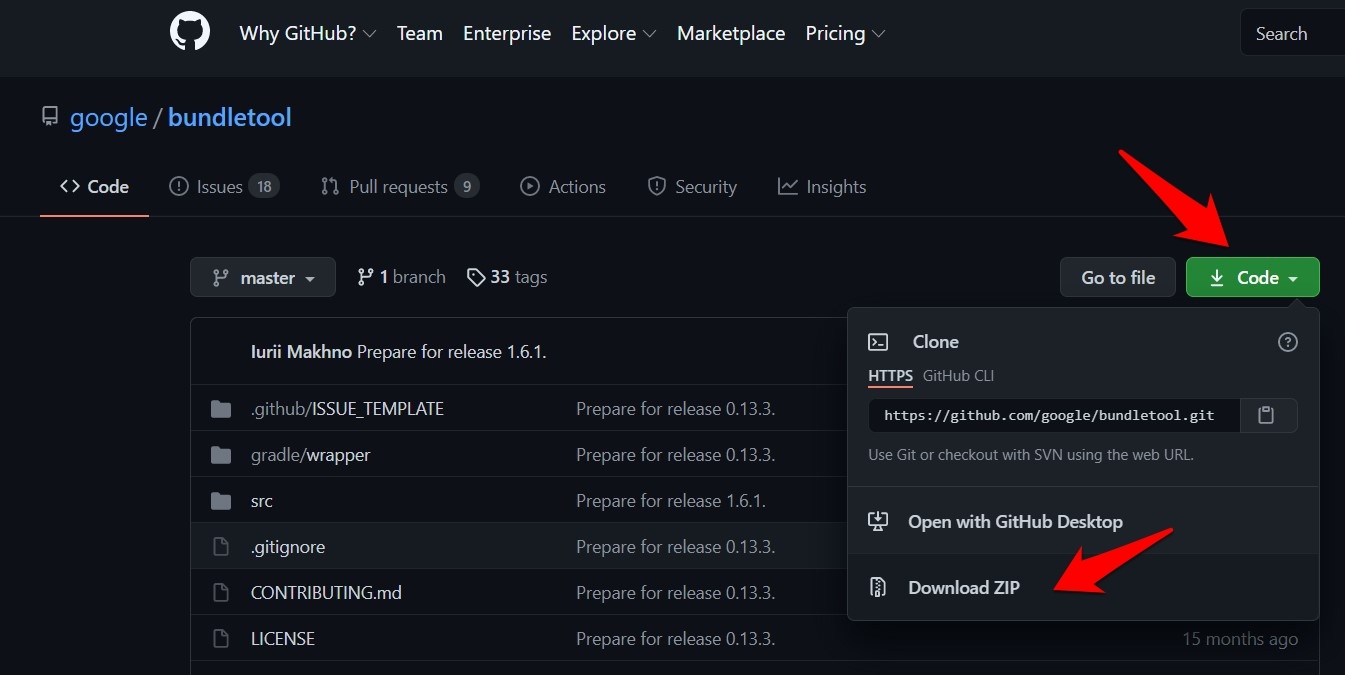Click the src folder icon
Viewport: 1345px width, 675px height.
click(x=221, y=501)
